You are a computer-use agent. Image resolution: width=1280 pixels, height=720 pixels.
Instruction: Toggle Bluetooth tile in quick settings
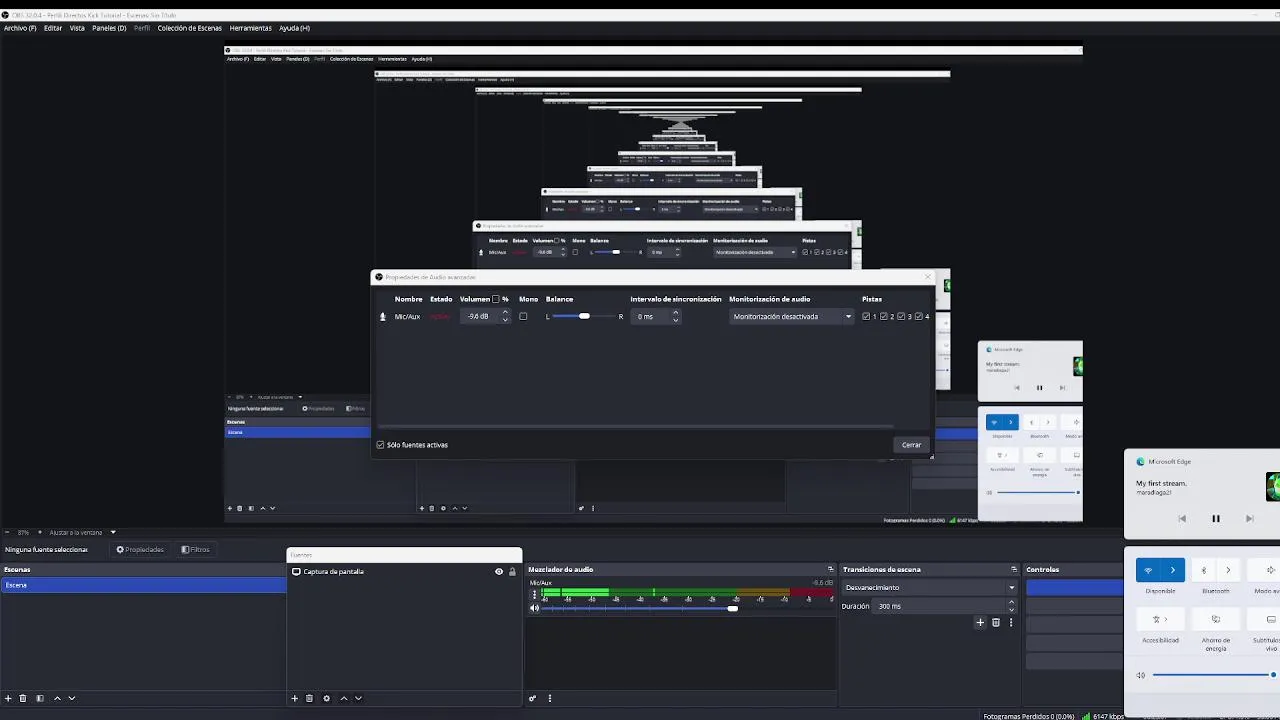coord(1204,570)
